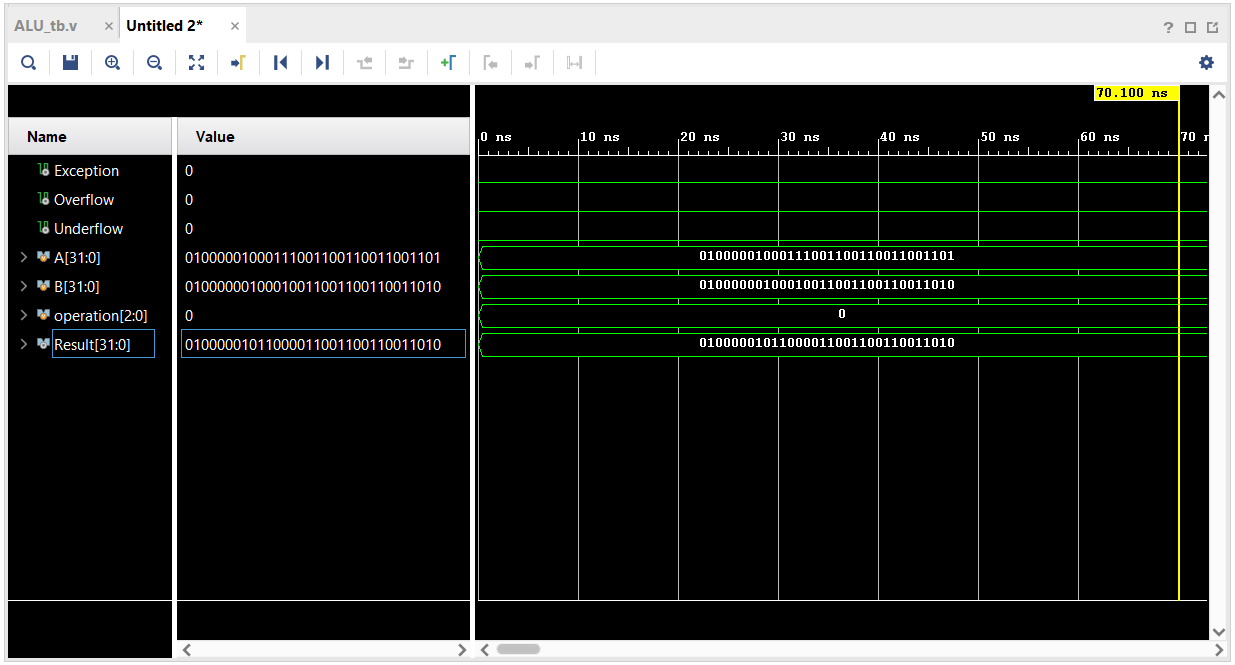Viewport: 1235px width, 665px height.
Task: Add a marker at the cursor
Action: (449, 62)
